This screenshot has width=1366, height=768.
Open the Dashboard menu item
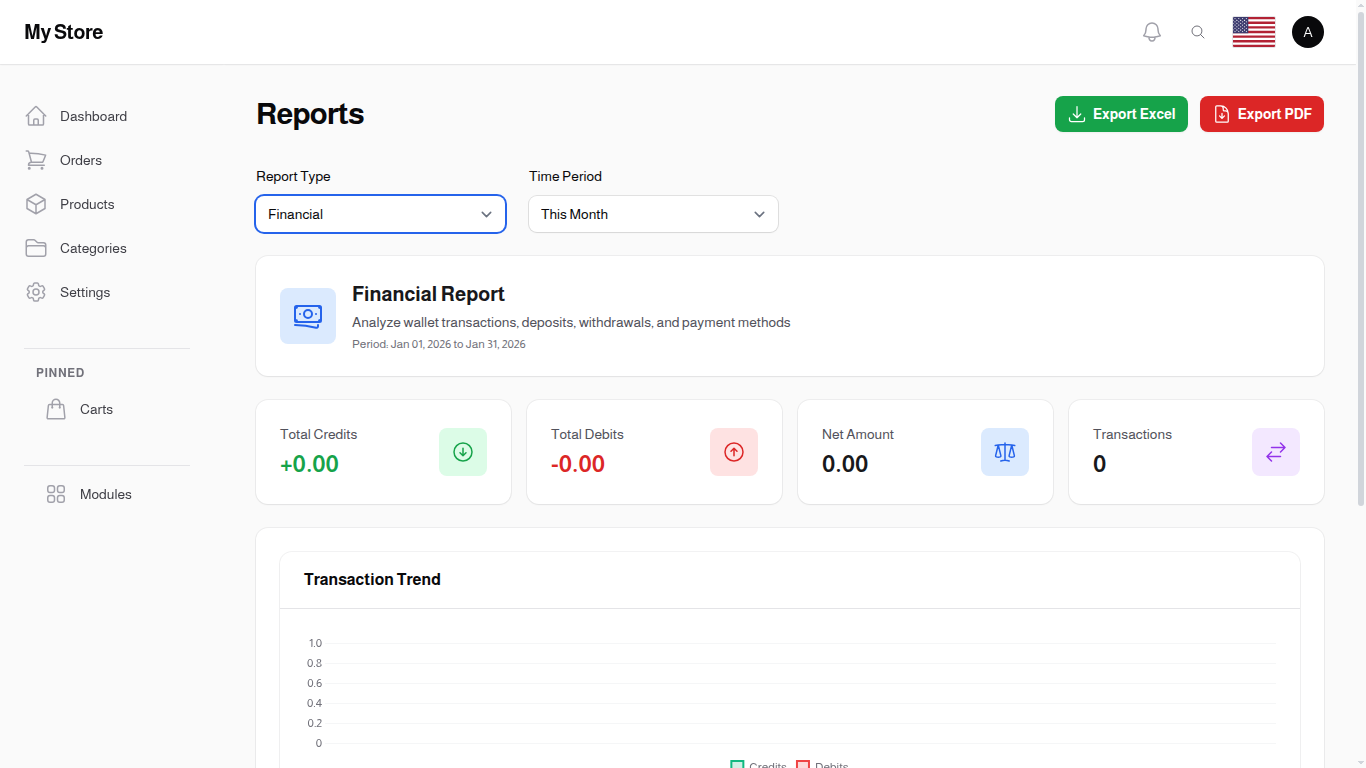click(x=93, y=115)
